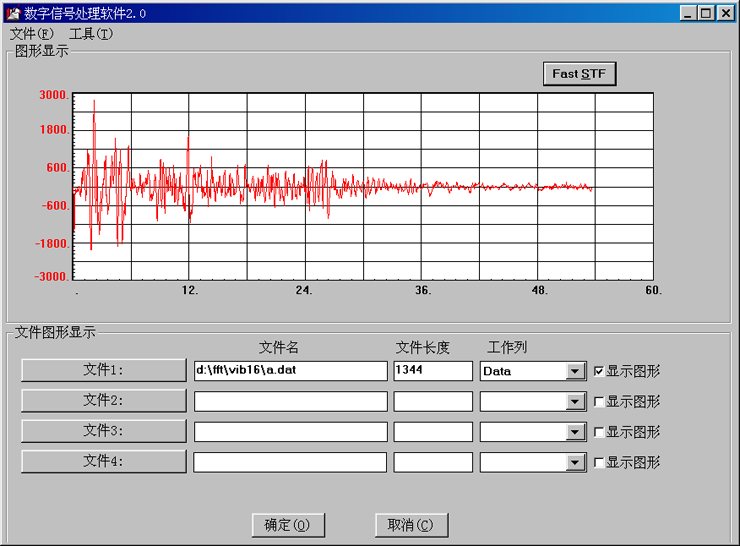Click the x-axis label 60.

(x=654, y=290)
